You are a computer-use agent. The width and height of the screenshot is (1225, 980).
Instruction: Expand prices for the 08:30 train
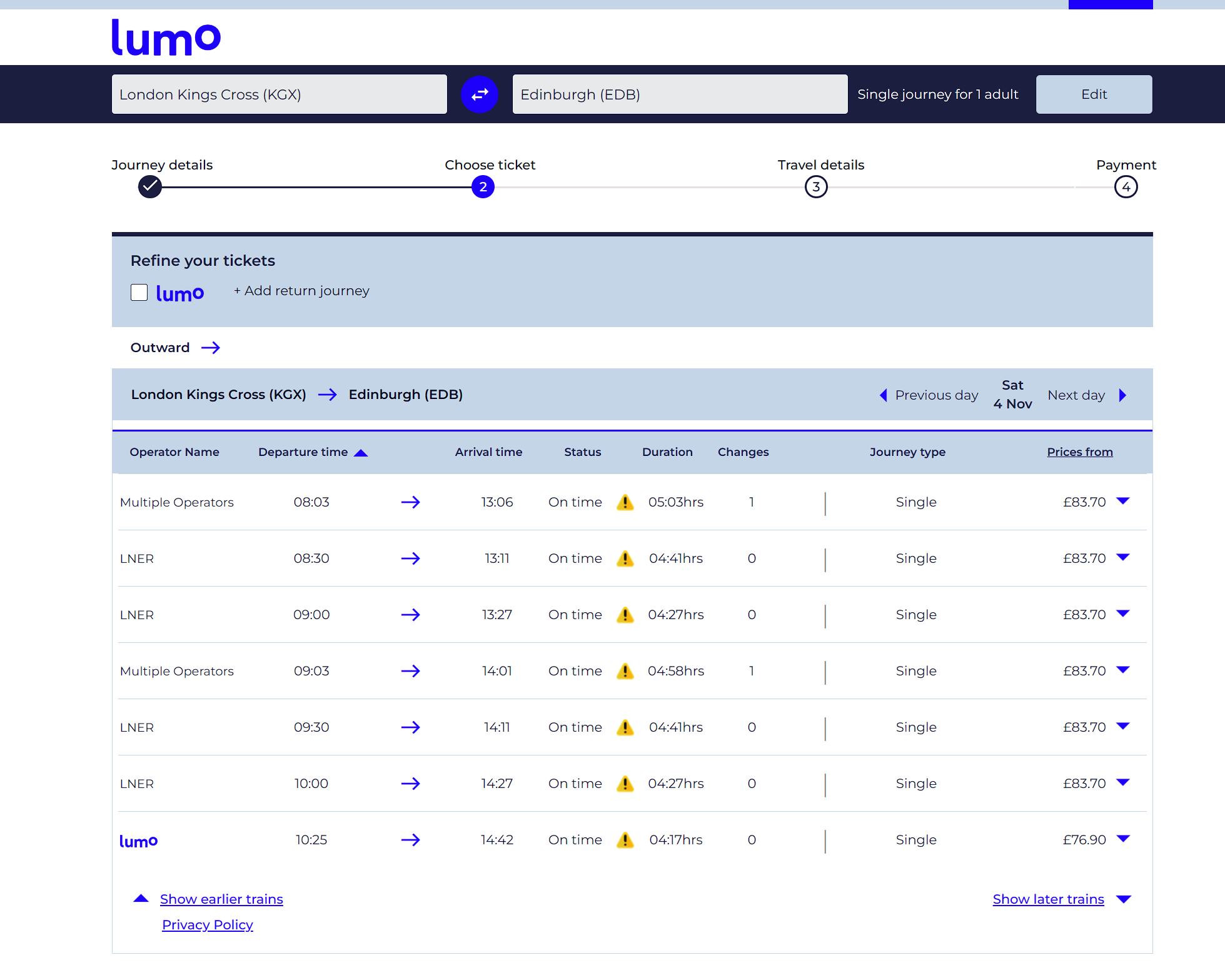[1123, 557]
